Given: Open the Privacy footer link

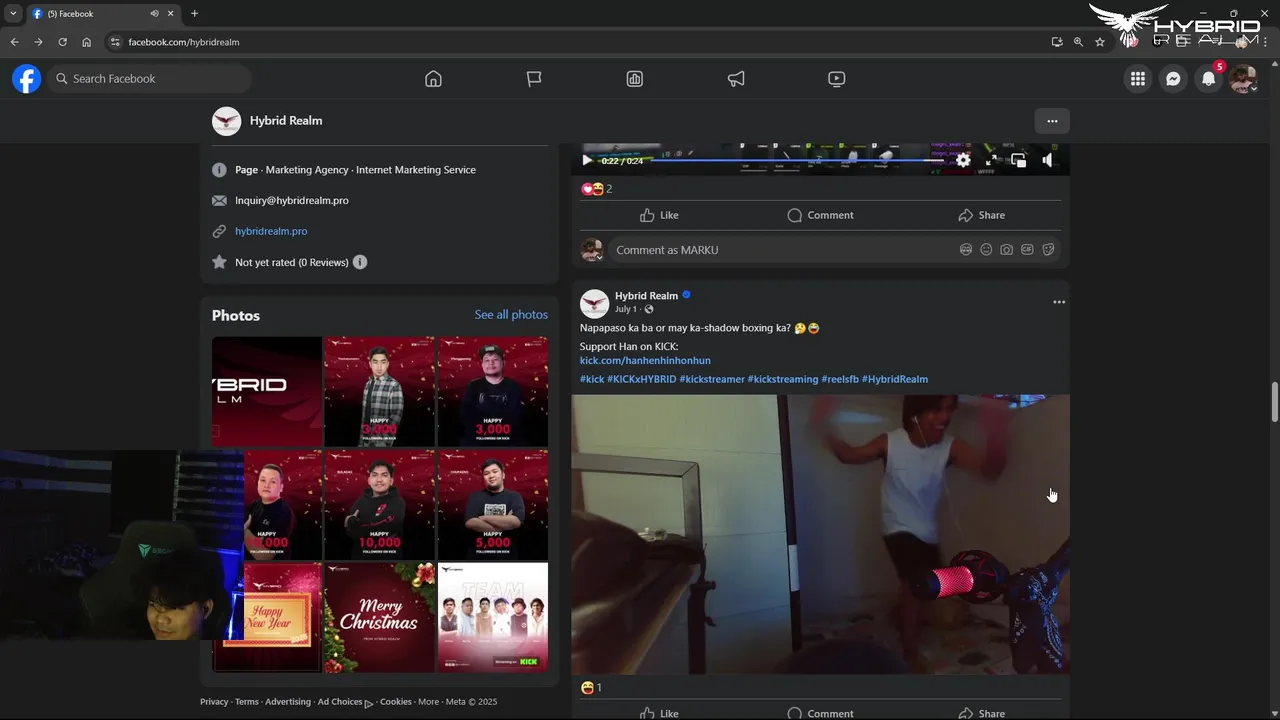Looking at the screenshot, I should click(214, 702).
